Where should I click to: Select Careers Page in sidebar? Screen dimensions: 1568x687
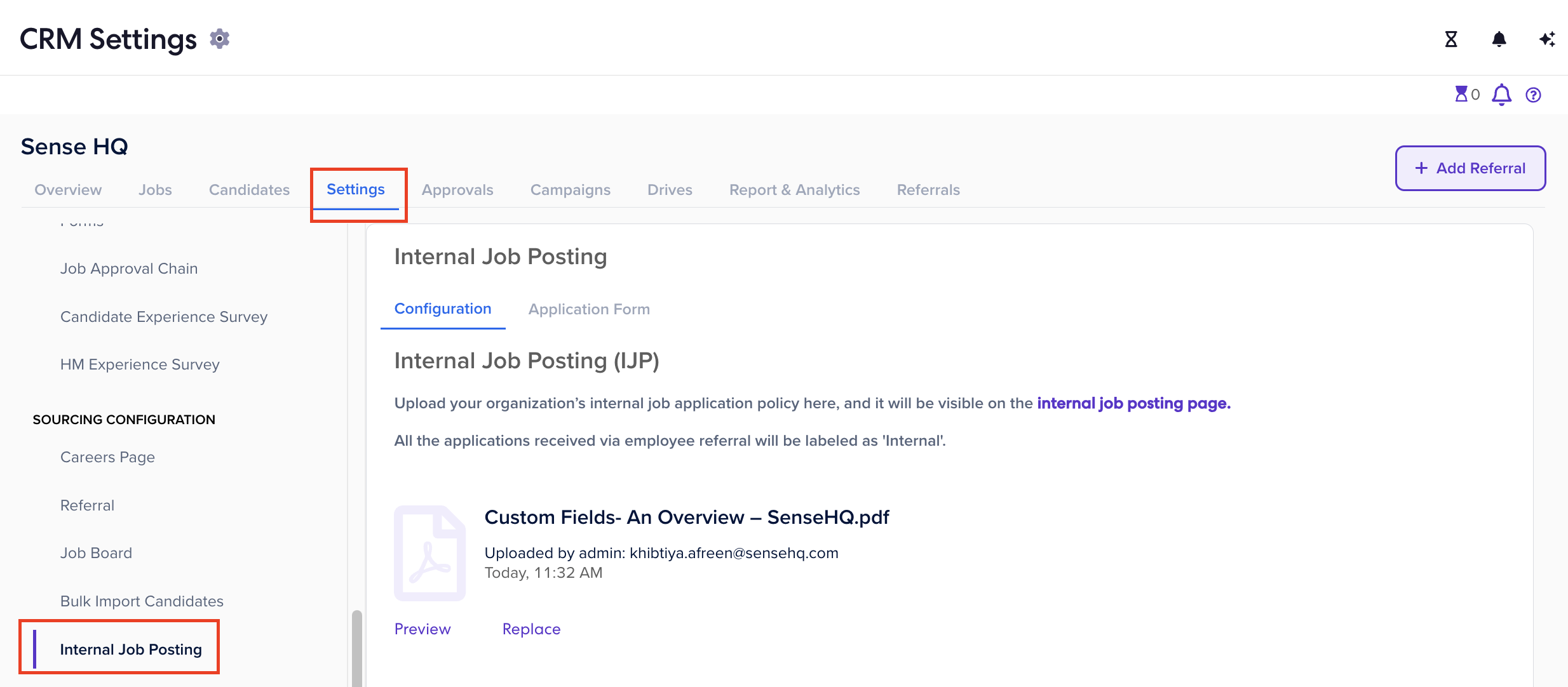(x=107, y=457)
